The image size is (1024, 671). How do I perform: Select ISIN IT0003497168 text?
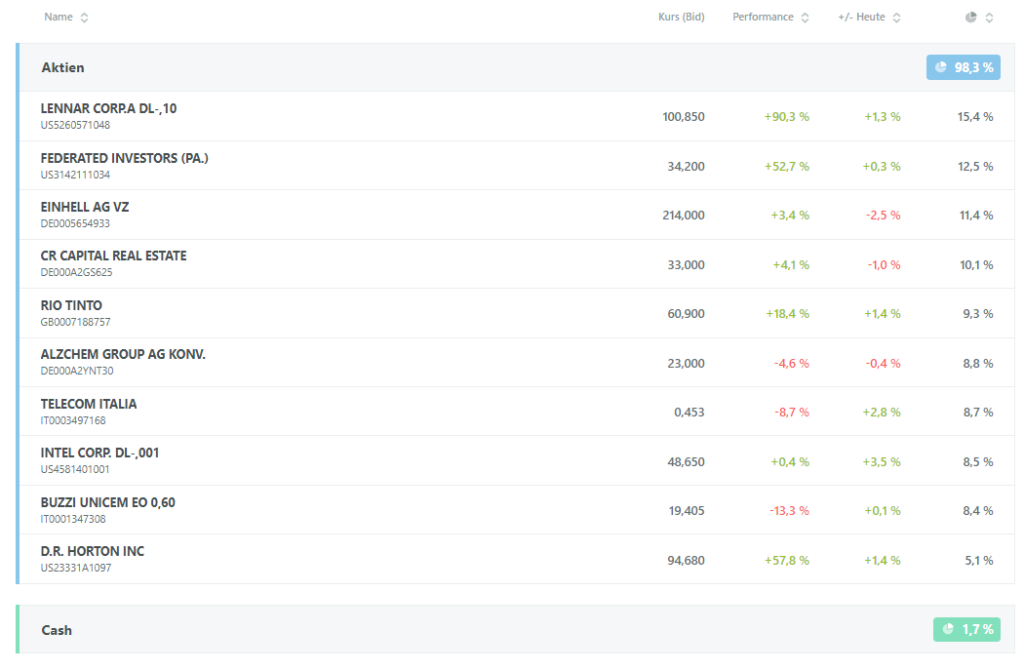pyautogui.click(x=73, y=421)
